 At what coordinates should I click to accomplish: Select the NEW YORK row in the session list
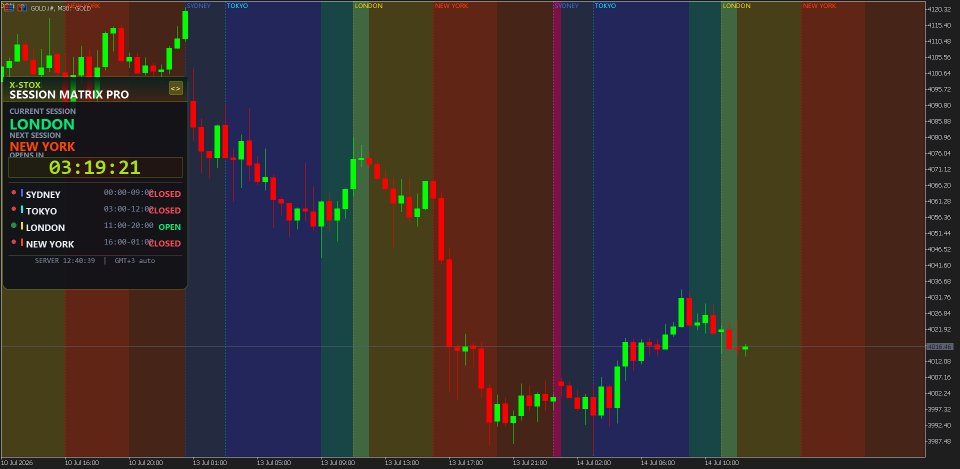pyautogui.click(x=96, y=243)
